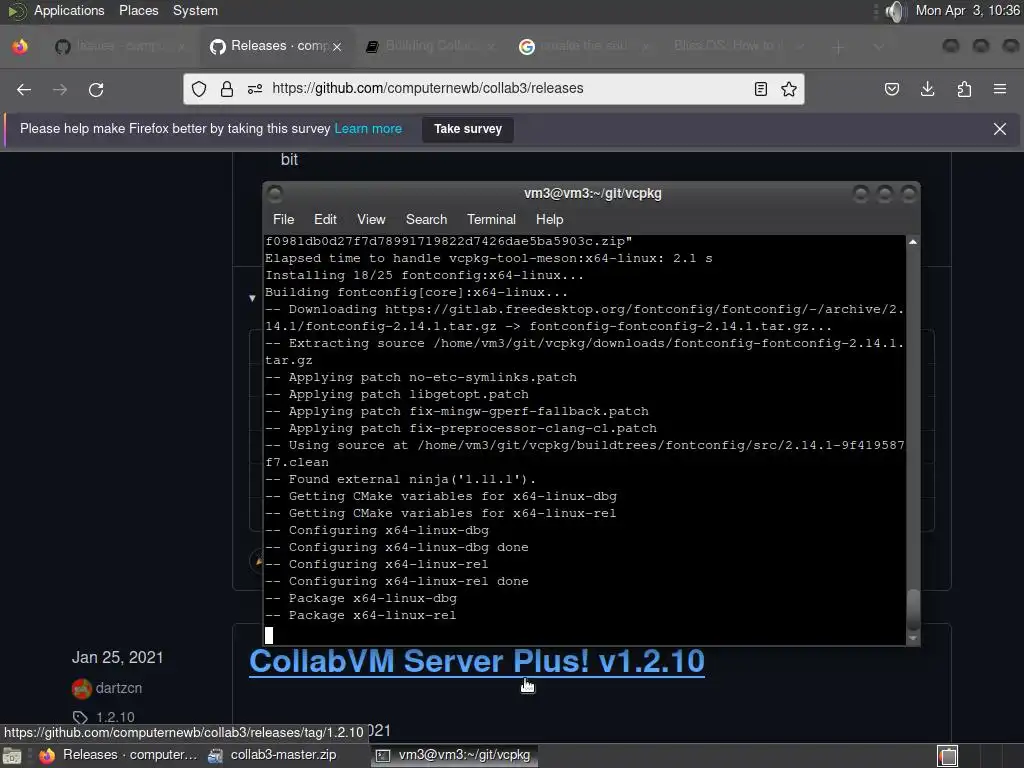Click the dartzcn avatar image
The height and width of the screenshot is (768, 1024).
click(82, 688)
